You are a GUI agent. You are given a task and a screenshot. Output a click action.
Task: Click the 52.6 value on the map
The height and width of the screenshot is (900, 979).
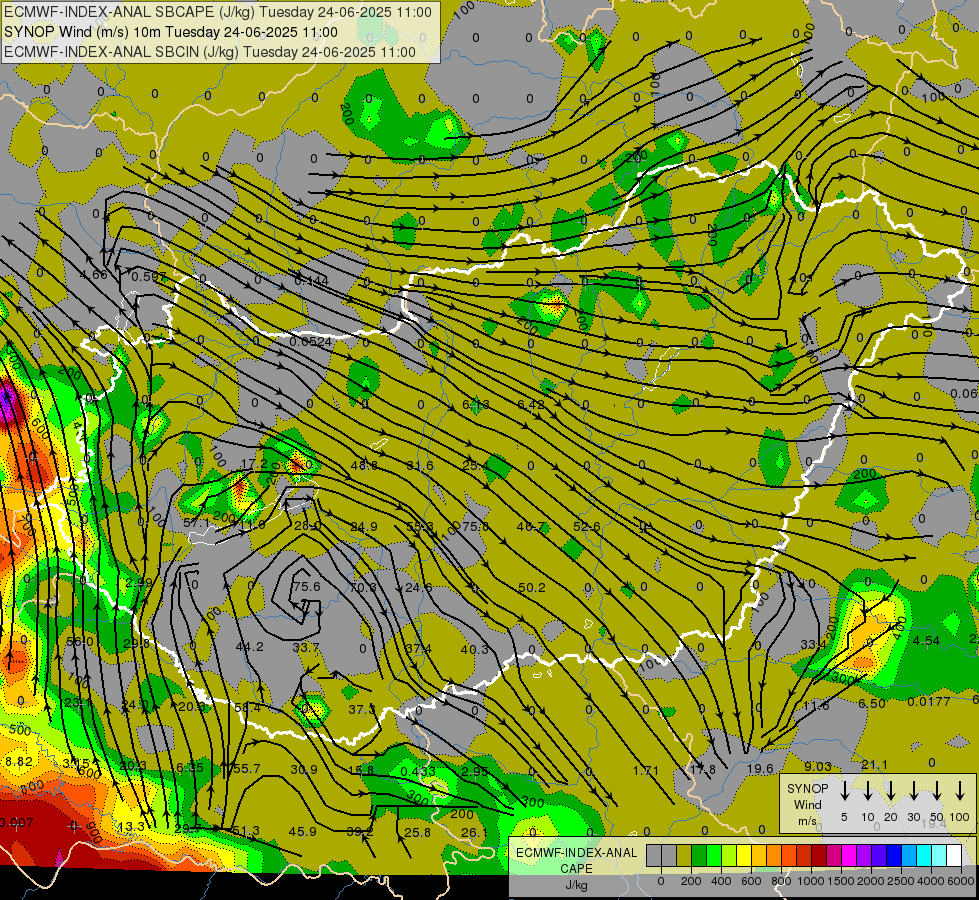(587, 527)
